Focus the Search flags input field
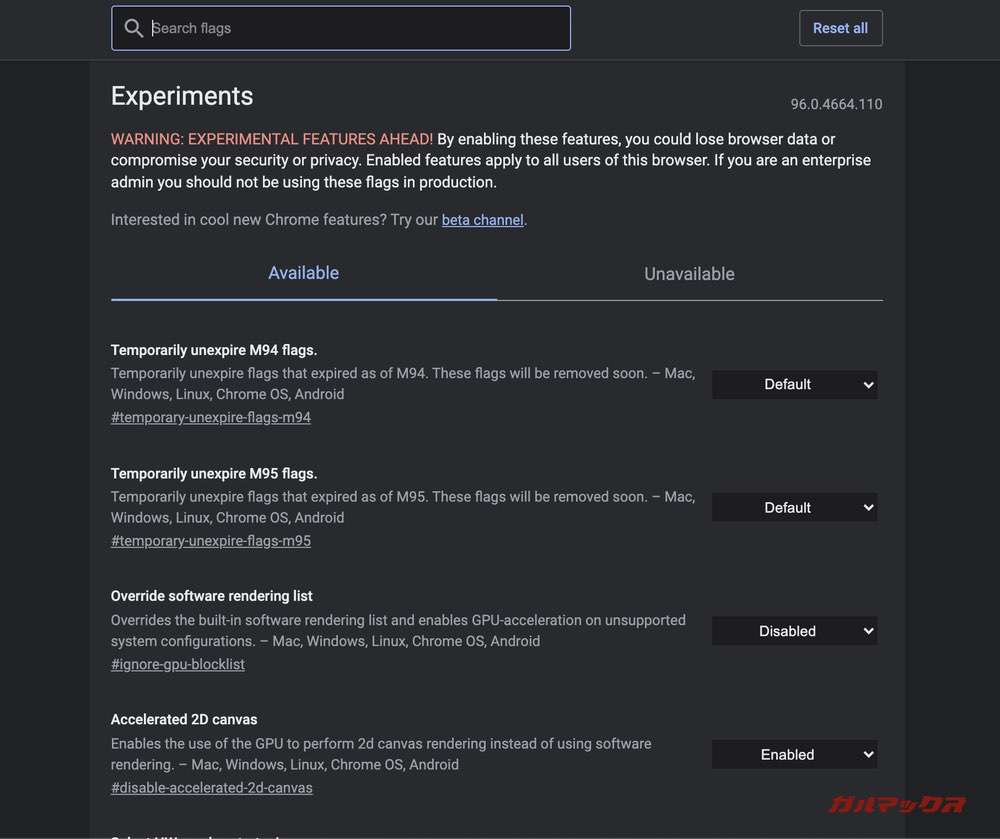This screenshot has width=1000, height=839. (x=355, y=28)
